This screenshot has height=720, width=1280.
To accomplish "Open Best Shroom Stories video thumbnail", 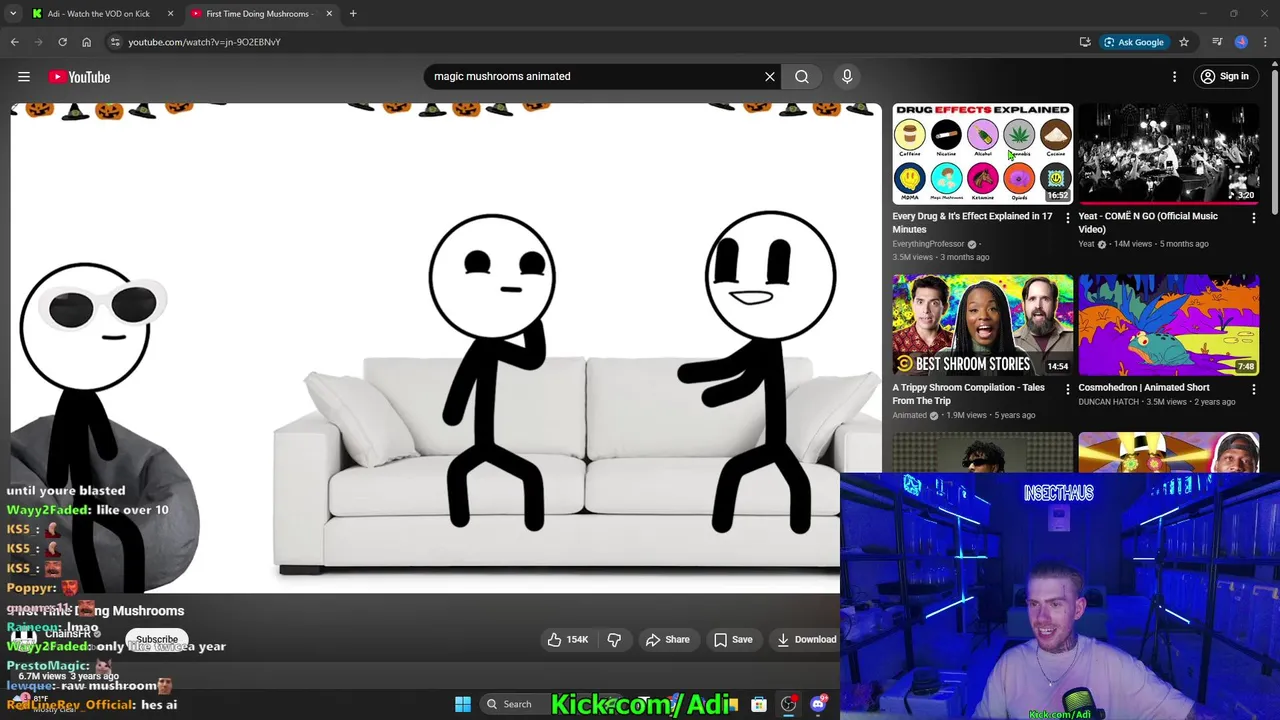I will coord(982,325).
